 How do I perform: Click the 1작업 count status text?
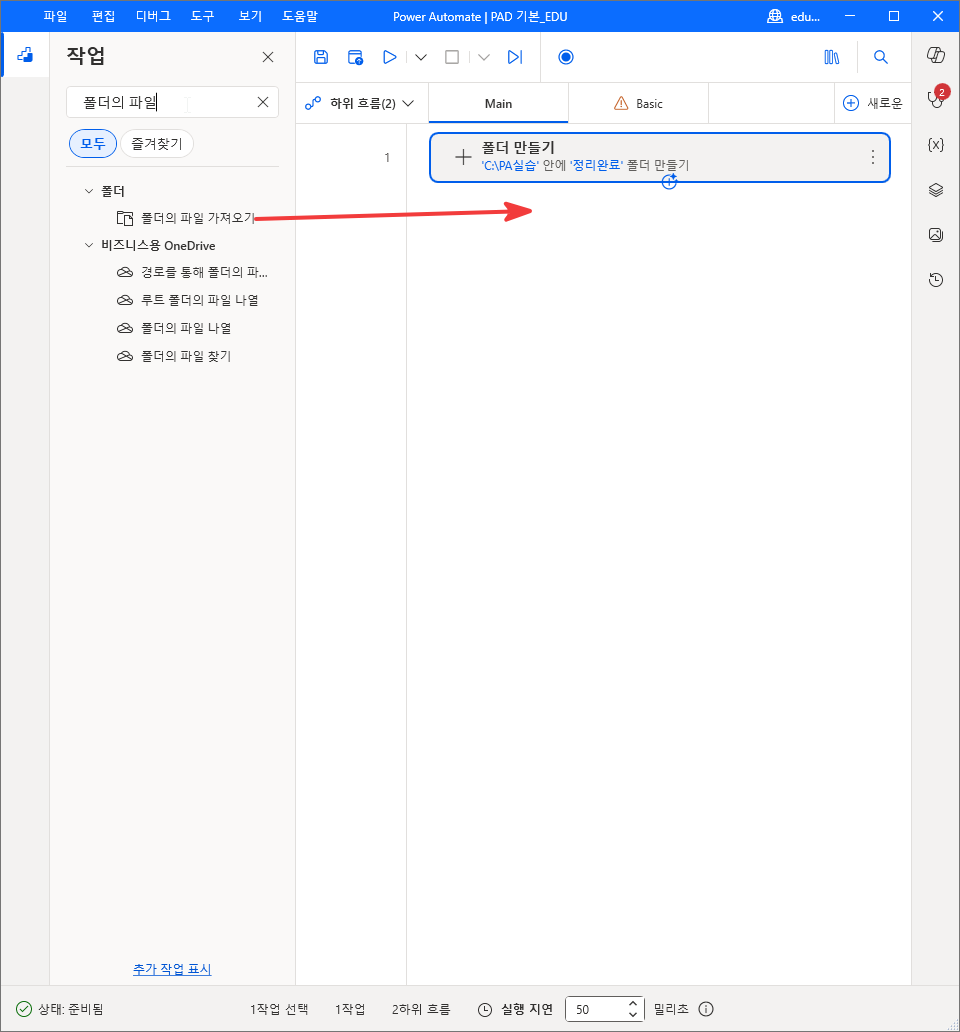tap(349, 1009)
